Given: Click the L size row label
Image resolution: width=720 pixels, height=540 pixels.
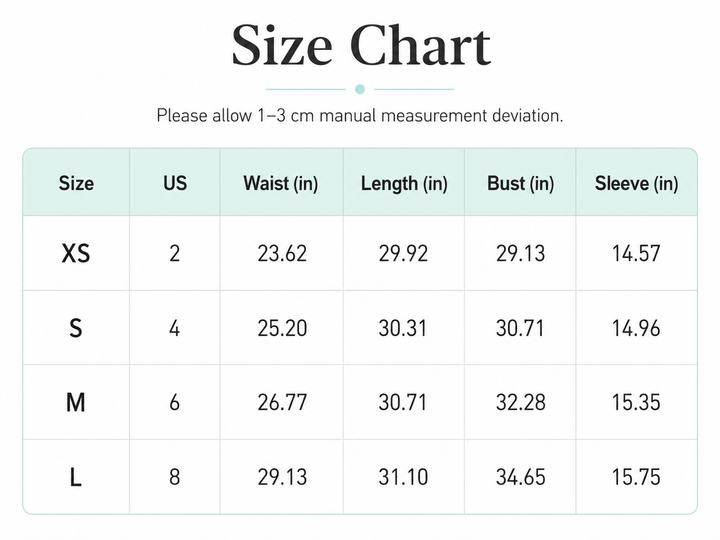Looking at the screenshot, I should pos(76,478).
